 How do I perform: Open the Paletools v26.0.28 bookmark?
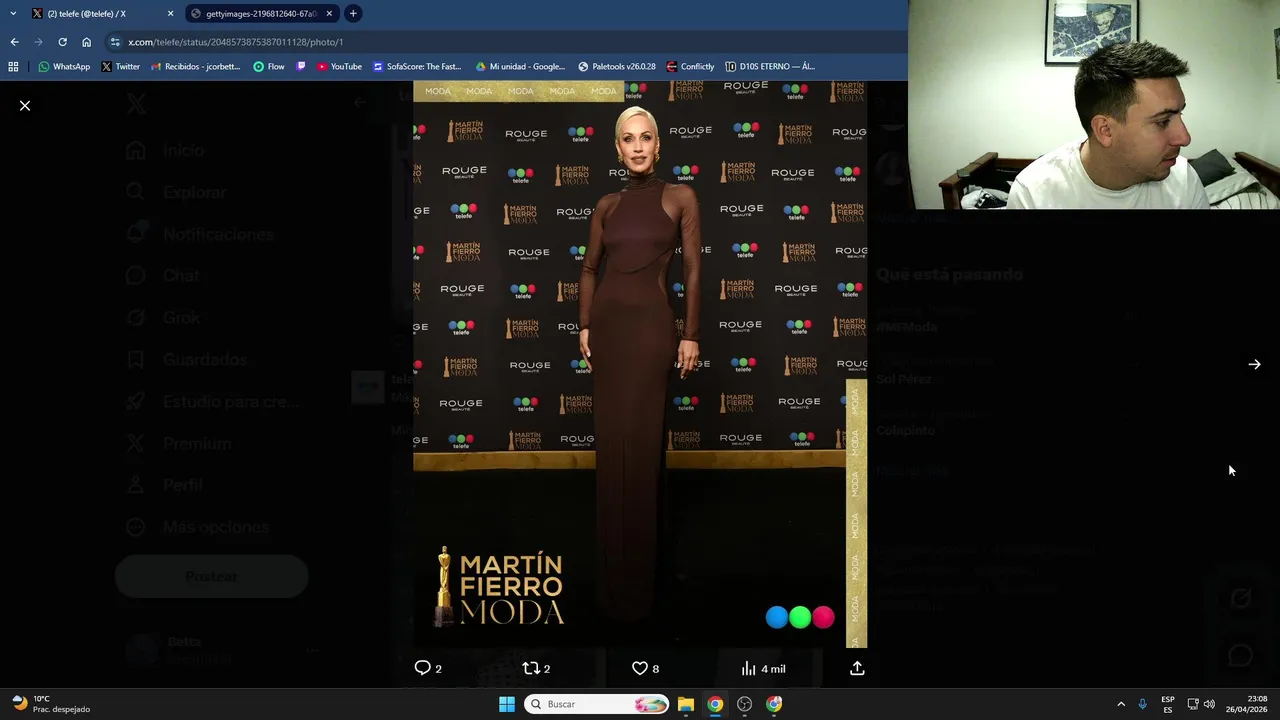point(617,67)
